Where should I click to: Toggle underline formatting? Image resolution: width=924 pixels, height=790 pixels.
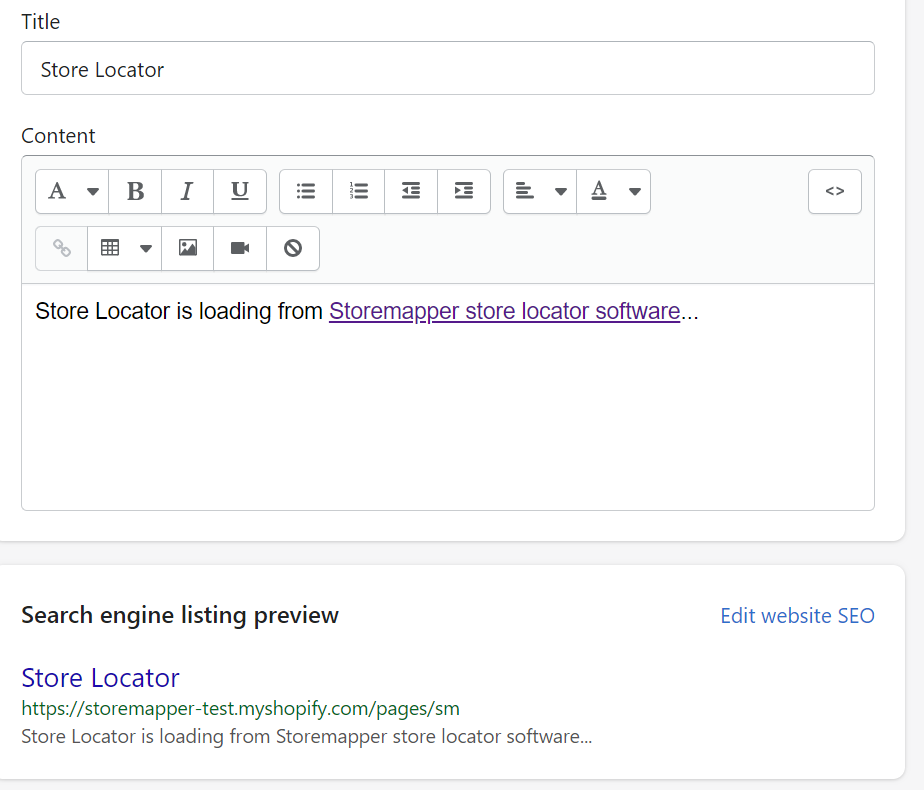[x=239, y=191]
